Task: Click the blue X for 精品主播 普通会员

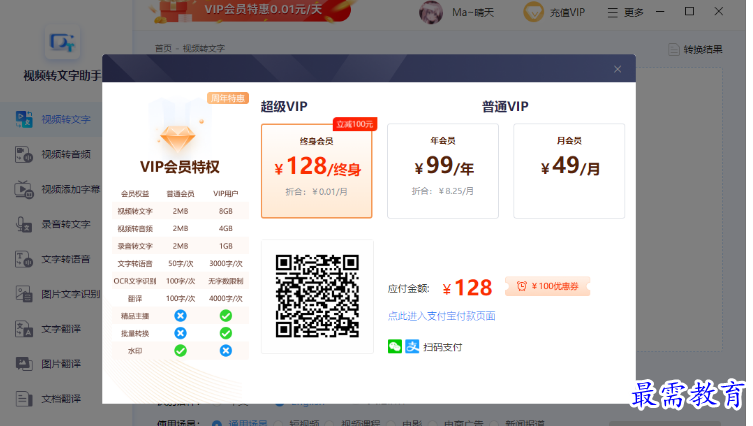Action: point(180,316)
